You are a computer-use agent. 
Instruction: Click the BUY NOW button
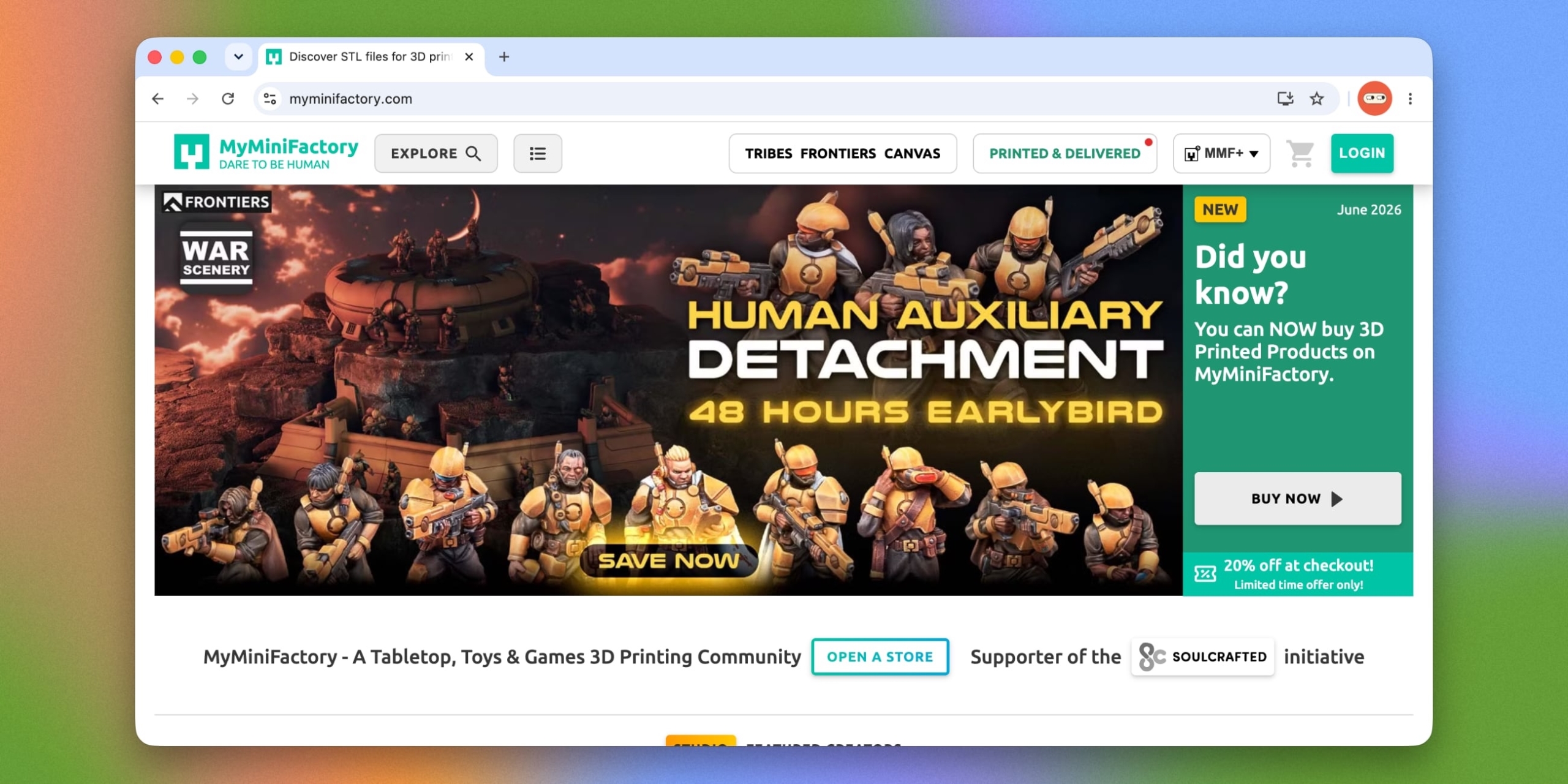(1297, 499)
